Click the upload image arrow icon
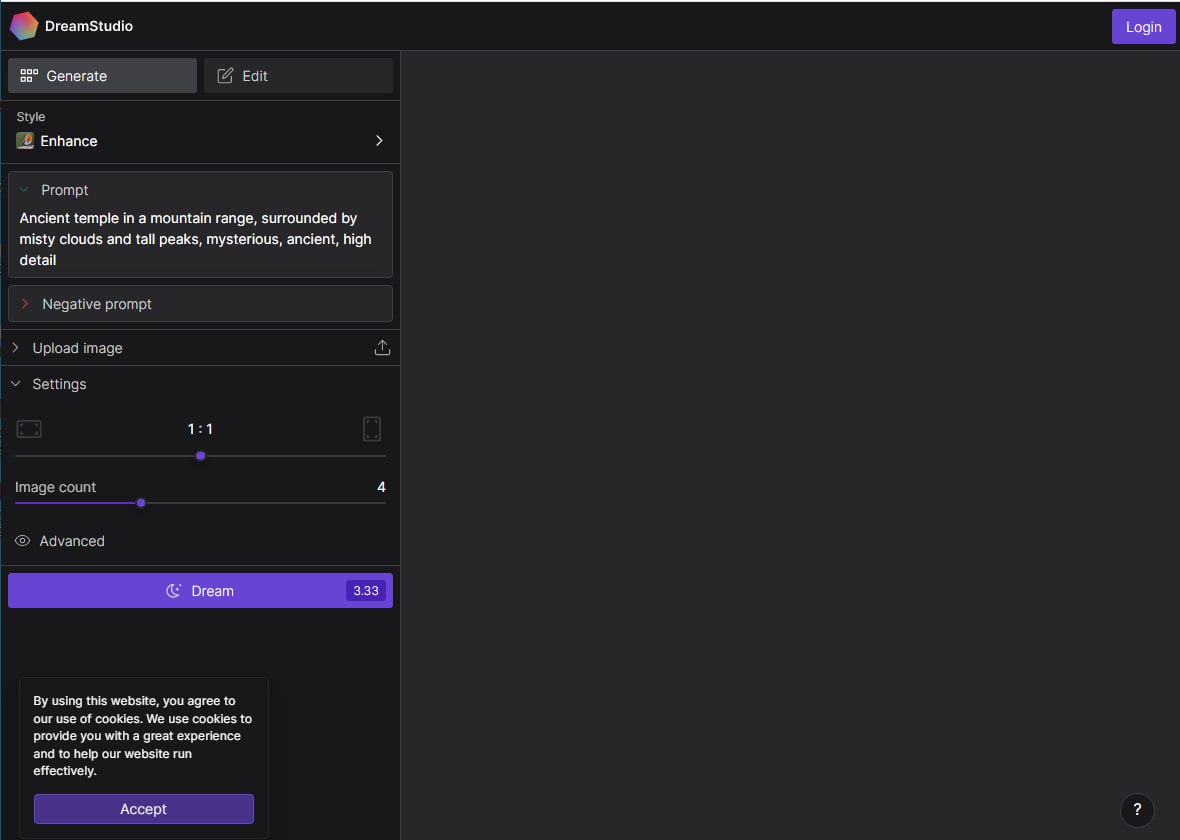 (382, 348)
